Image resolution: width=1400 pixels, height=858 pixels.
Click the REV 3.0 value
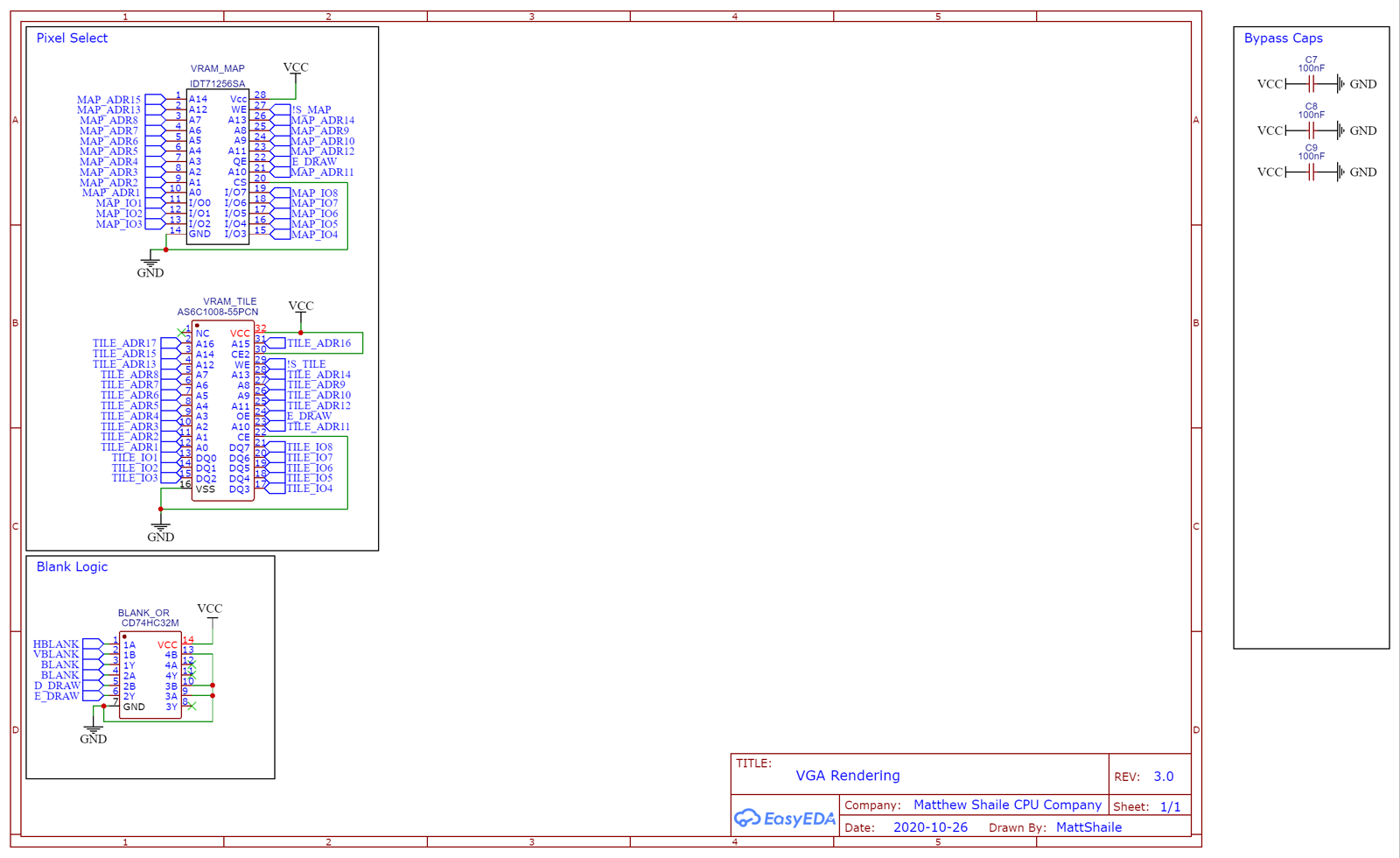point(1164,777)
